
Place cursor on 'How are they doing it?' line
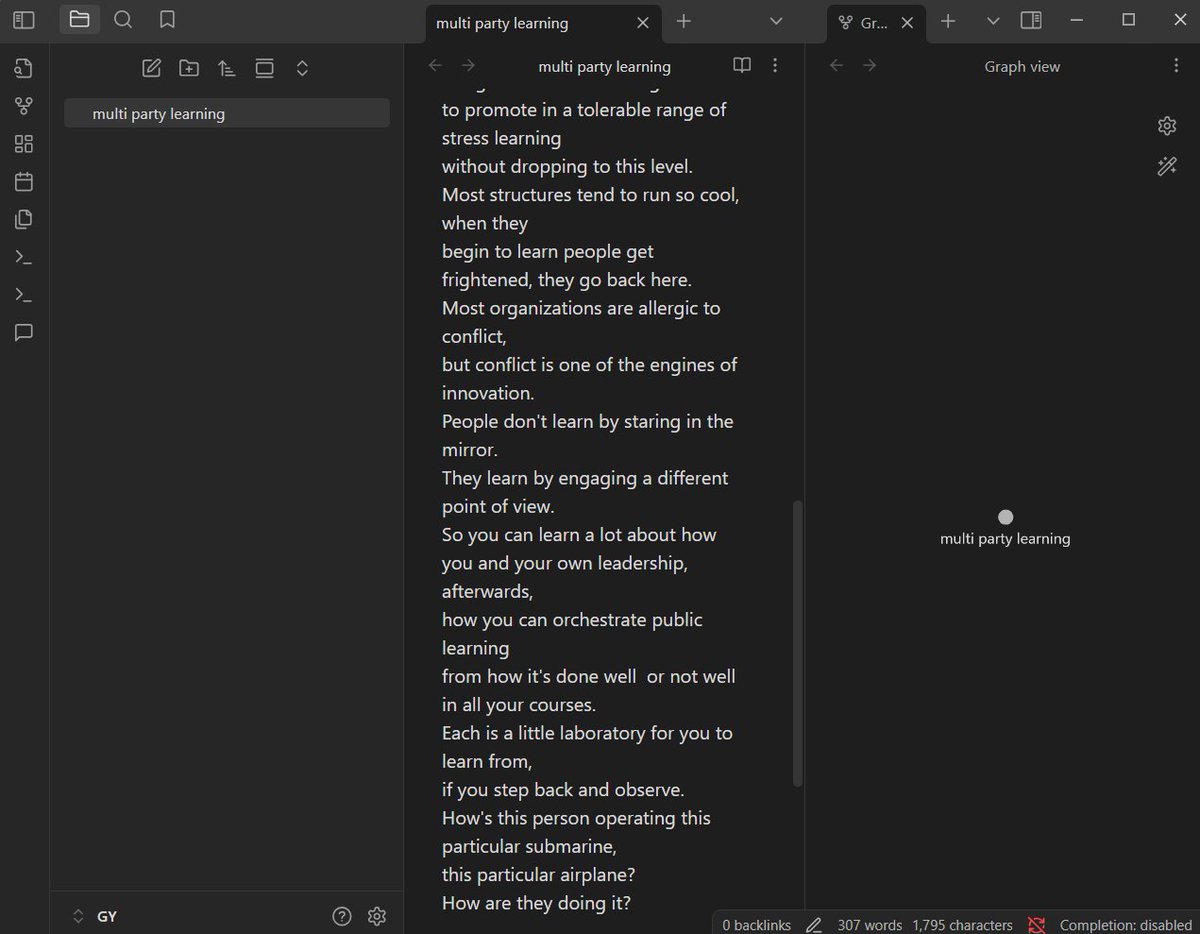point(536,903)
